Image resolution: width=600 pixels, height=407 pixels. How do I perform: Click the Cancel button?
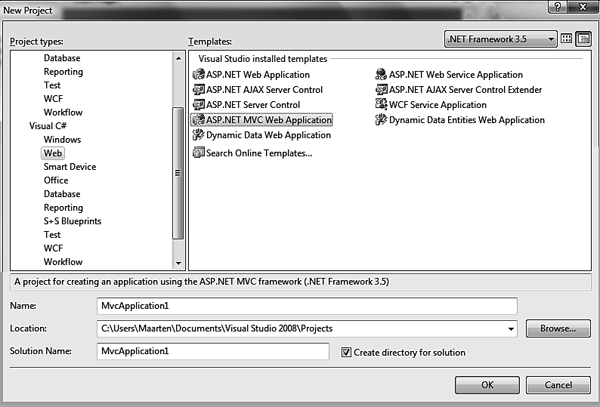(x=558, y=385)
